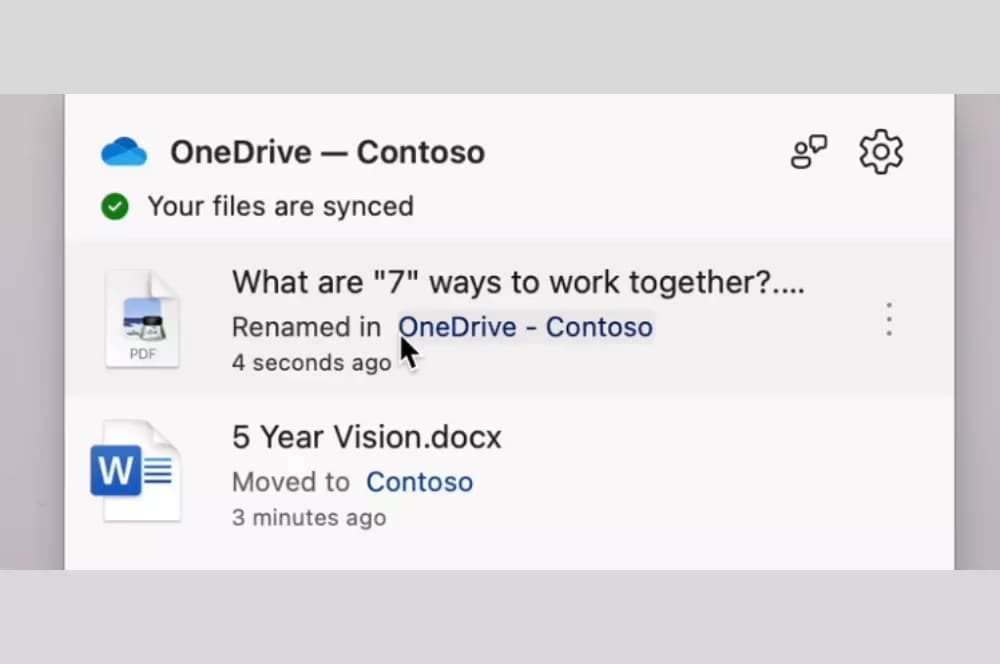Click the blue "W" badge on Word icon
The width and height of the screenshot is (1000, 664).
click(x=116, y=470)
